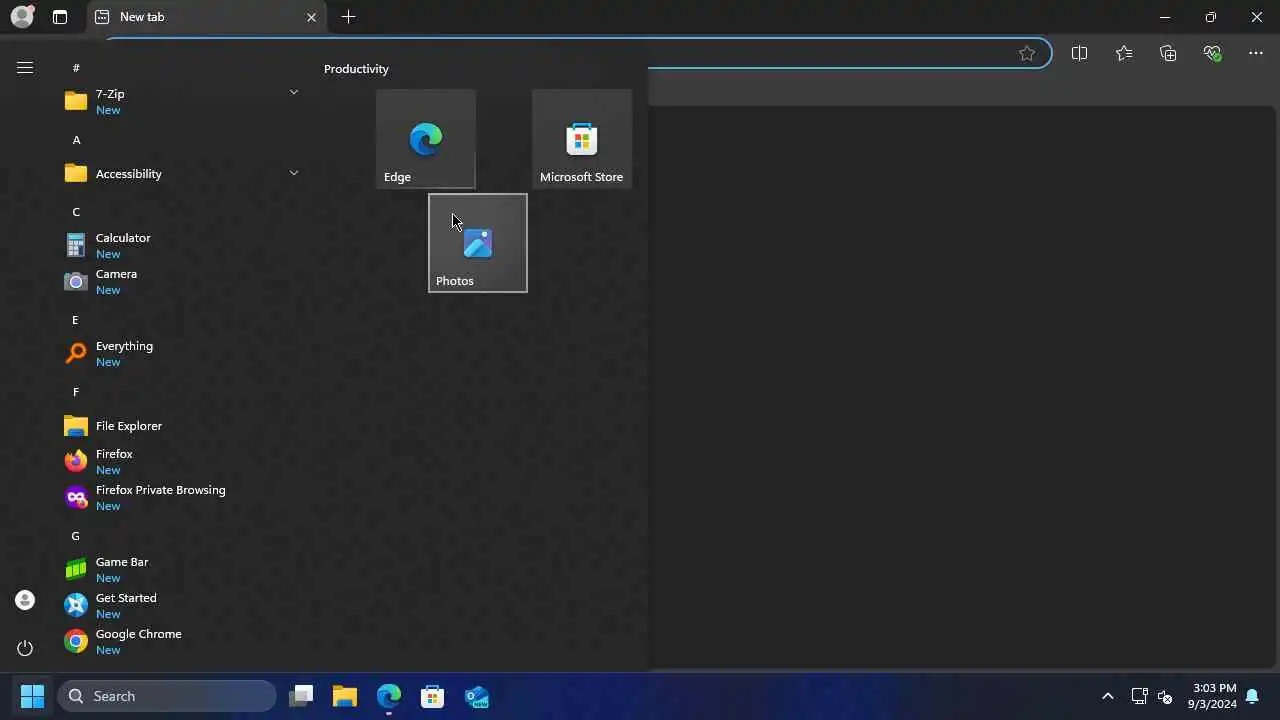Viewport: 1280px width, 720px height.
Task: Open Edge split screen button
Action: coord(1079,54)
